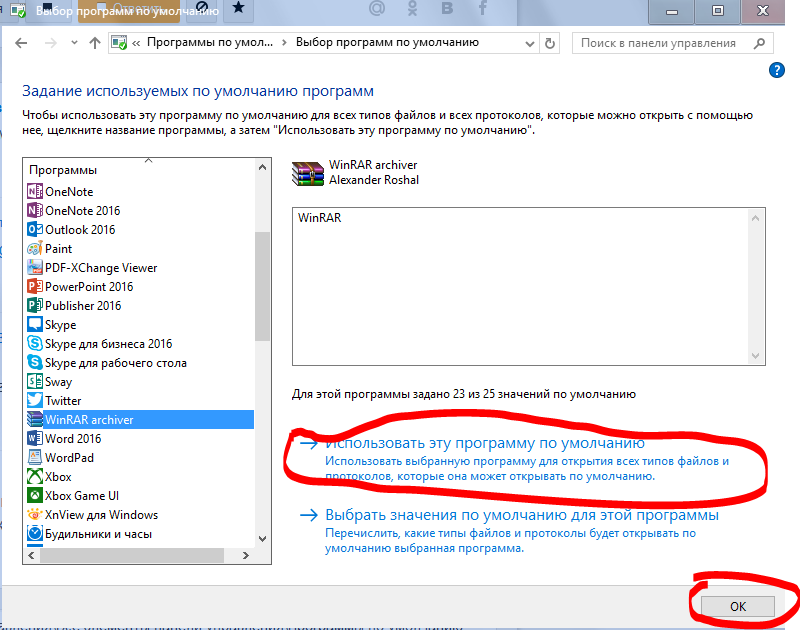Image resolution: width=800 pixels, height=630 pixels.
Task: Go forward with the right arrow
Action: click(x=51, y=43)
